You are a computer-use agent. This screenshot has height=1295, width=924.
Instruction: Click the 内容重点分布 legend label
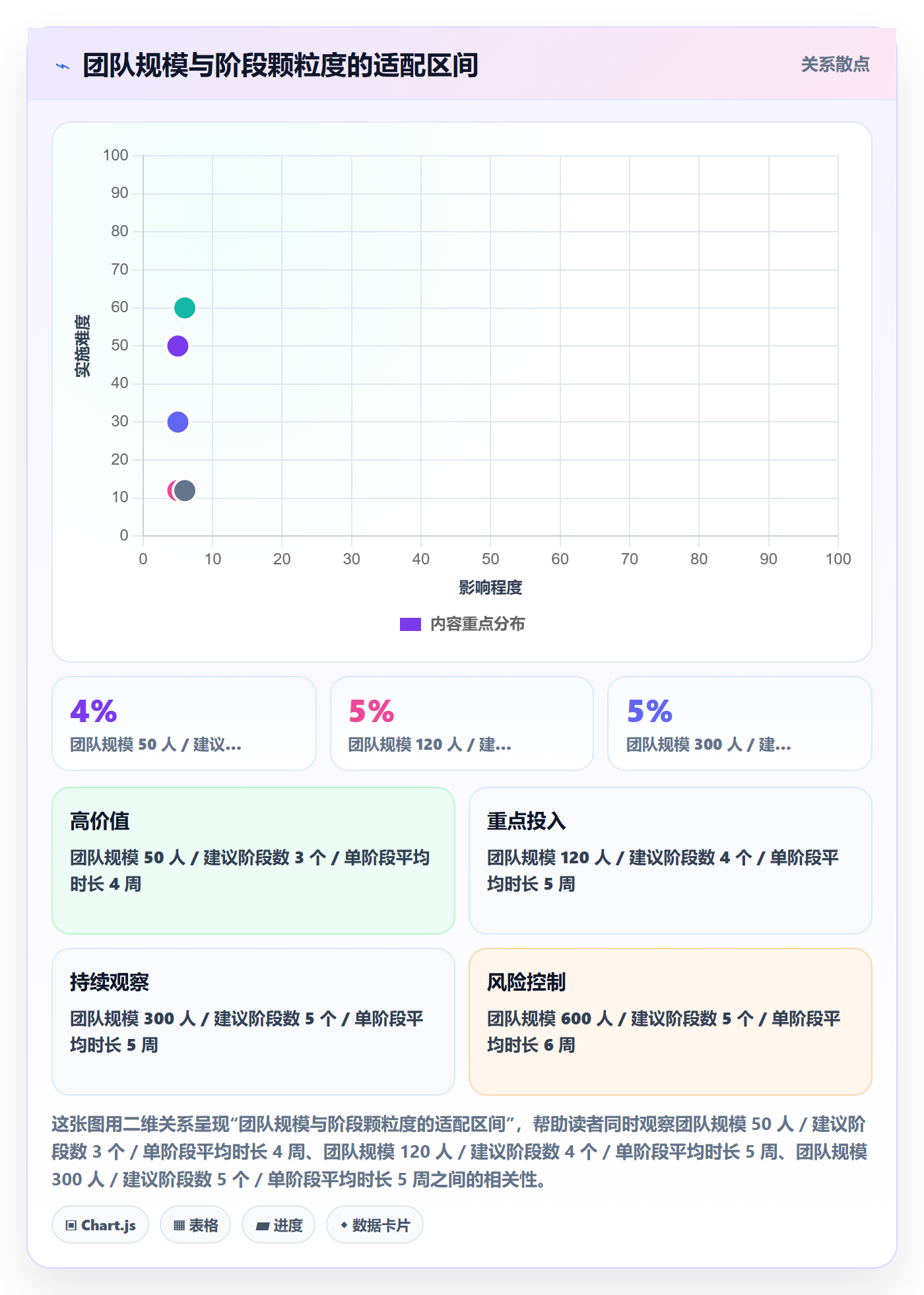477,624
